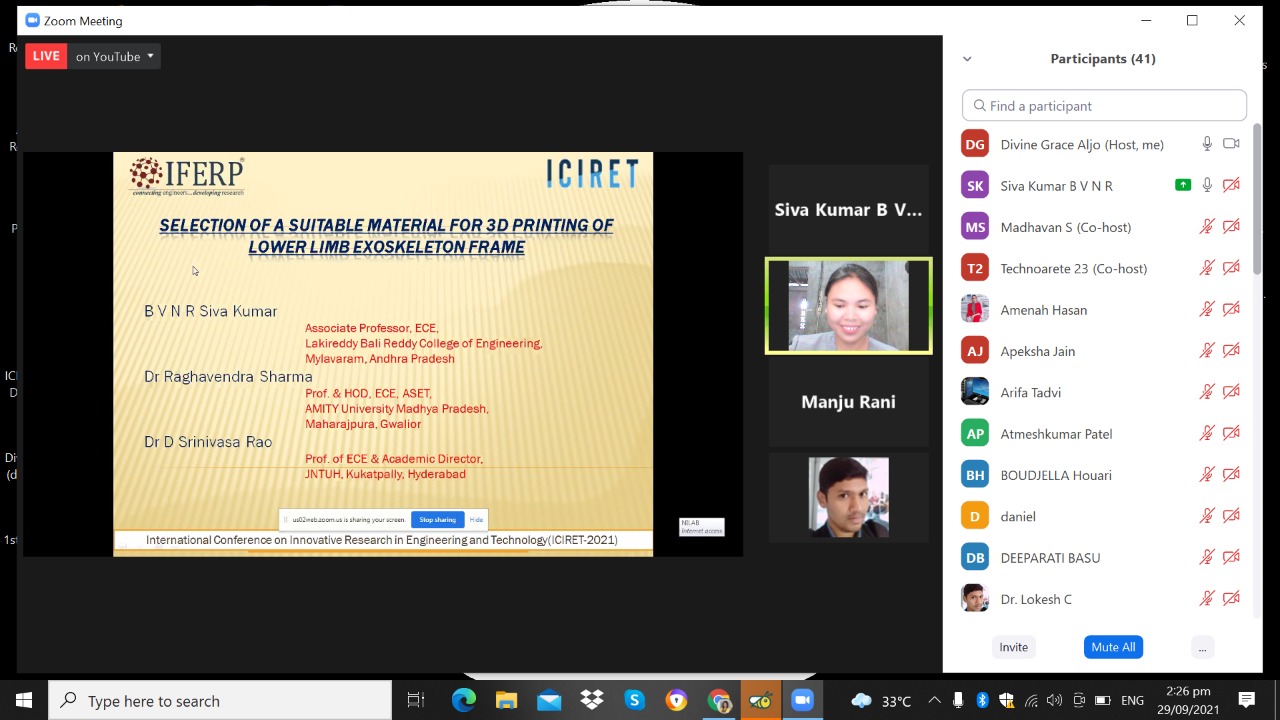Viewport: 1280px width, 720px height.
Task: Click the Windows Start button
Action: pyautogui.click(x=24, y=700)
